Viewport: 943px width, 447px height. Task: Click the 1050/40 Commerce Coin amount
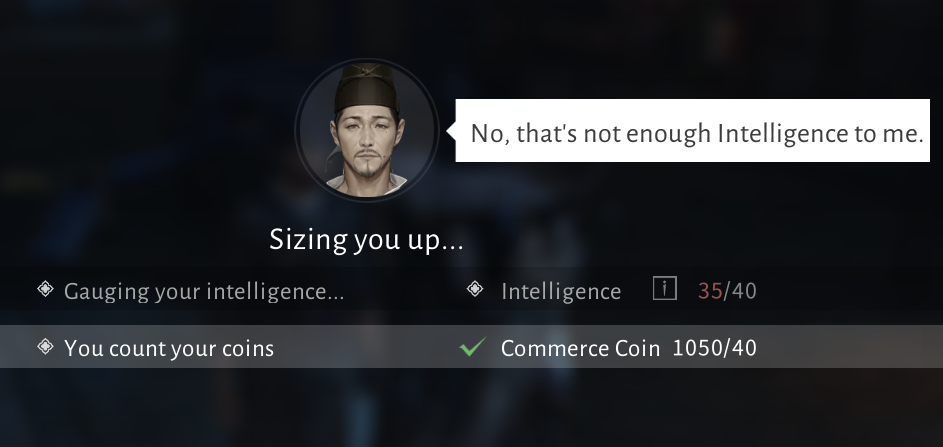click(714, 348)
